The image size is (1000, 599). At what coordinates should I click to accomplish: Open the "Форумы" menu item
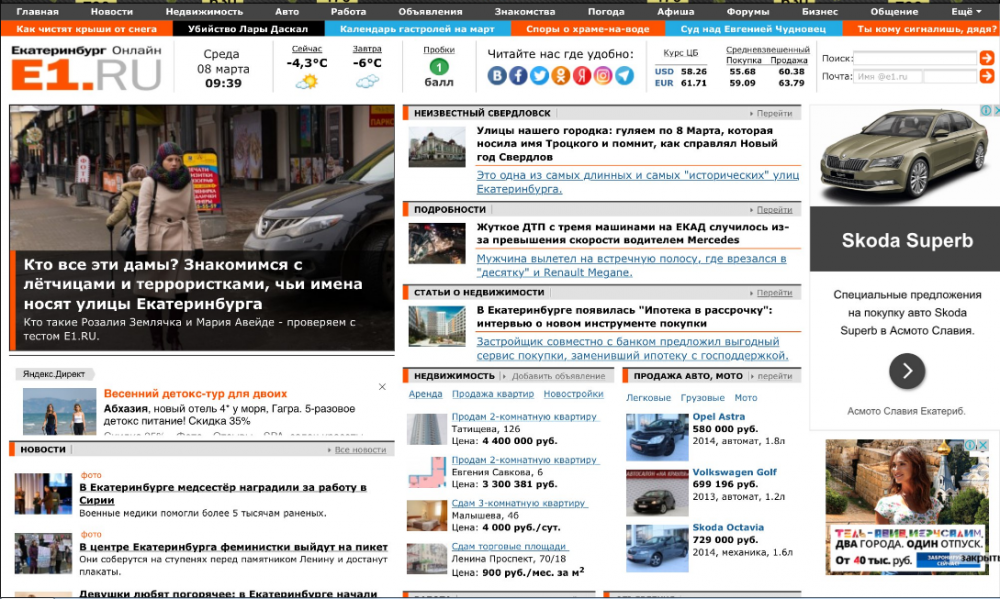[747, 11]
